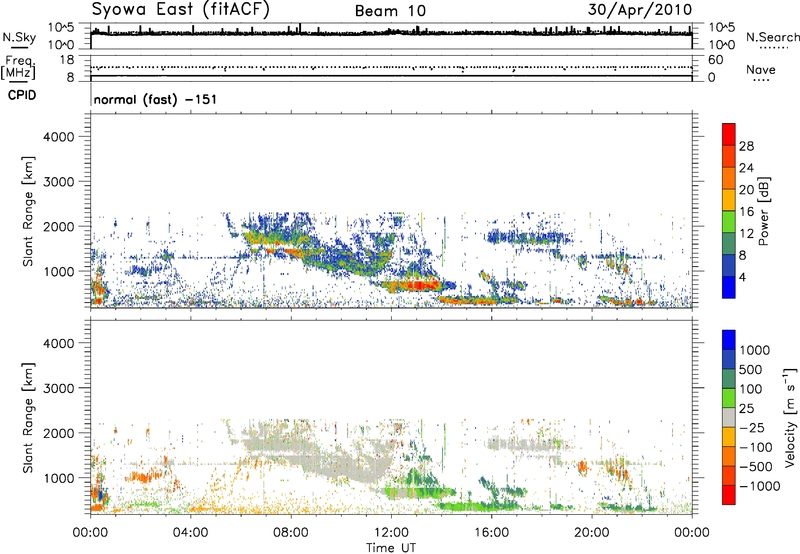This screenshot has height=554, width=800.
Task: Select the '20' label on Power colorbar
Action: coord(746,190)
